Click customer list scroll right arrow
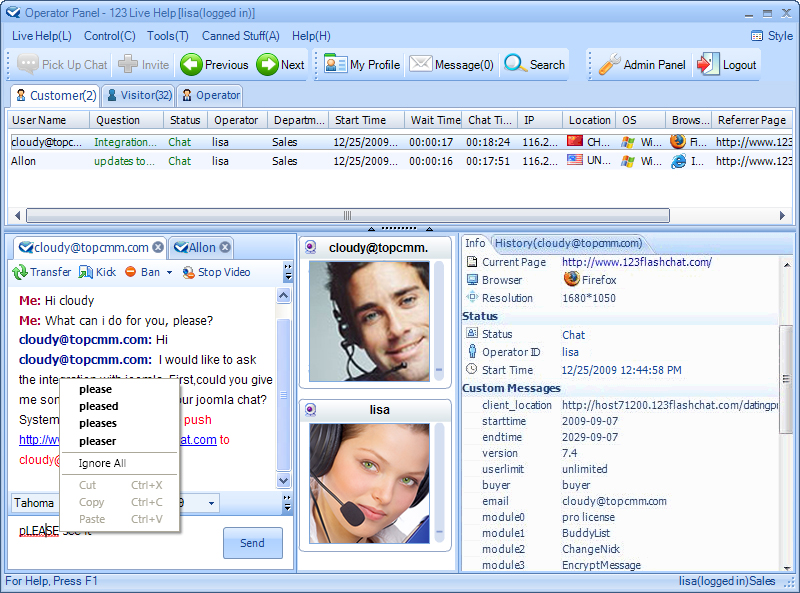Screen dimensions: 800x593 point(782,215)
